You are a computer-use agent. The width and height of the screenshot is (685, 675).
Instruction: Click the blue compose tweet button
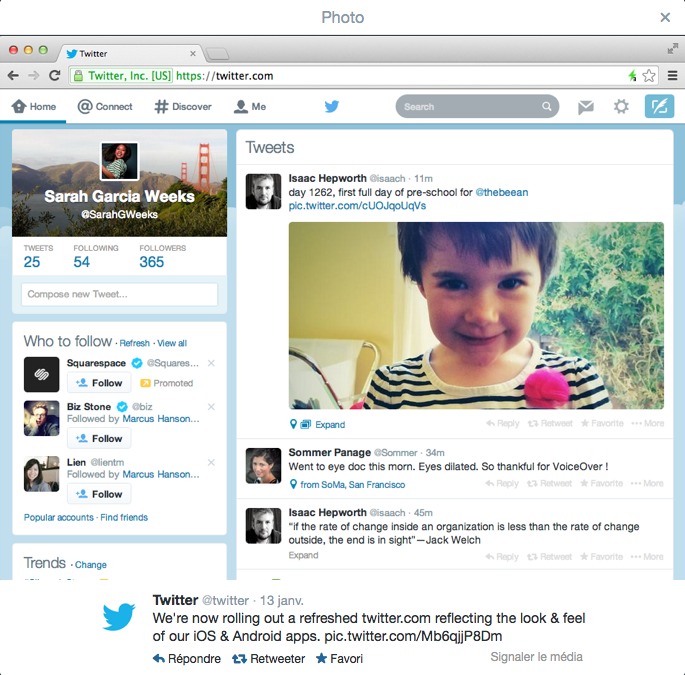coord(659,106)
